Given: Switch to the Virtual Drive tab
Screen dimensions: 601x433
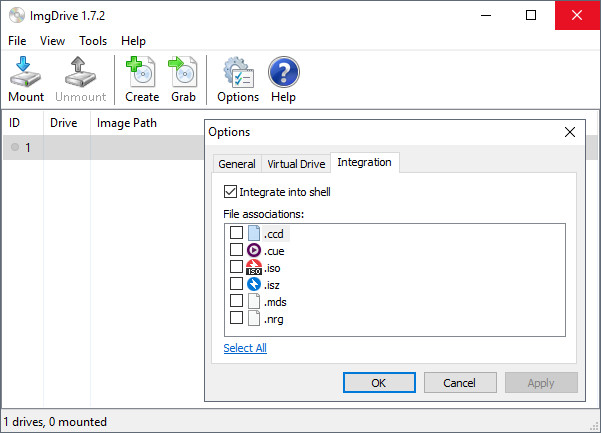Looking at the screenshot, I should 295,164.
